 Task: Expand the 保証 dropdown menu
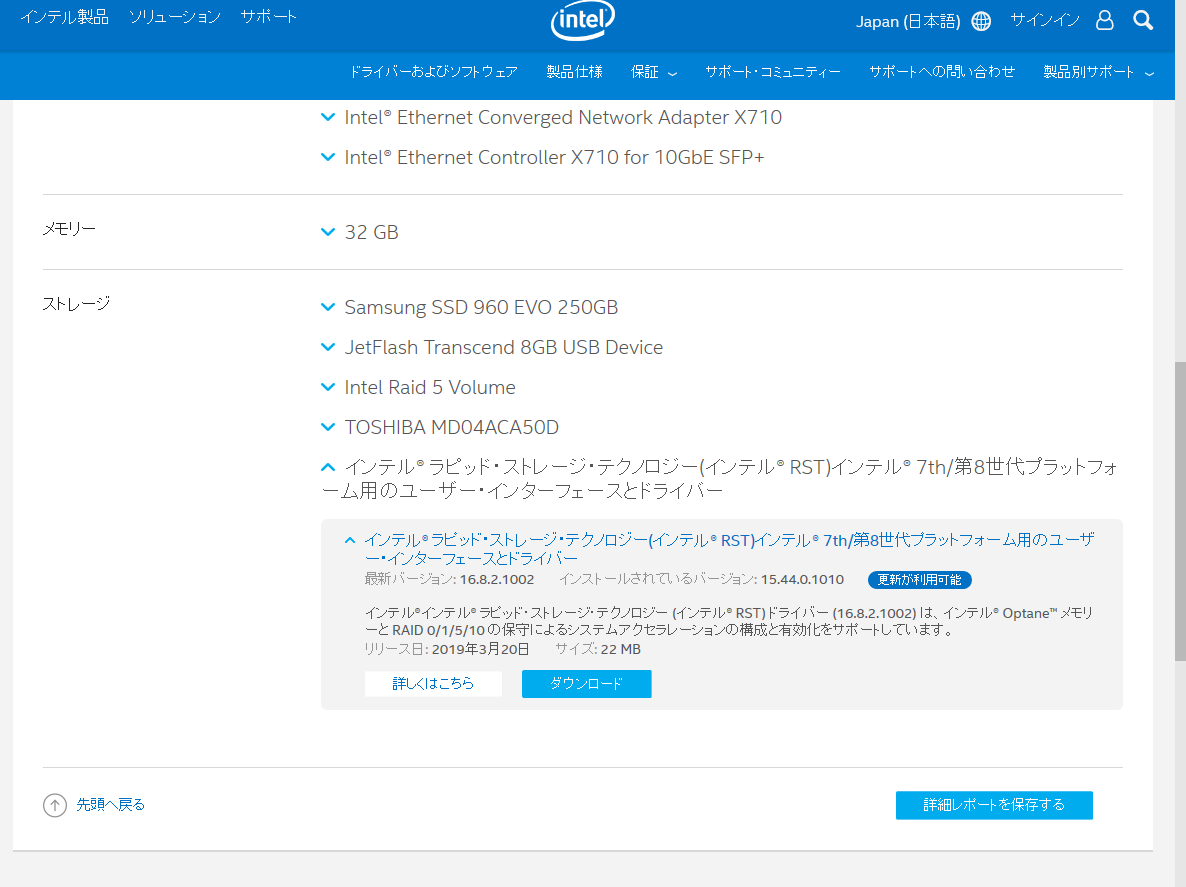[654, 72]
